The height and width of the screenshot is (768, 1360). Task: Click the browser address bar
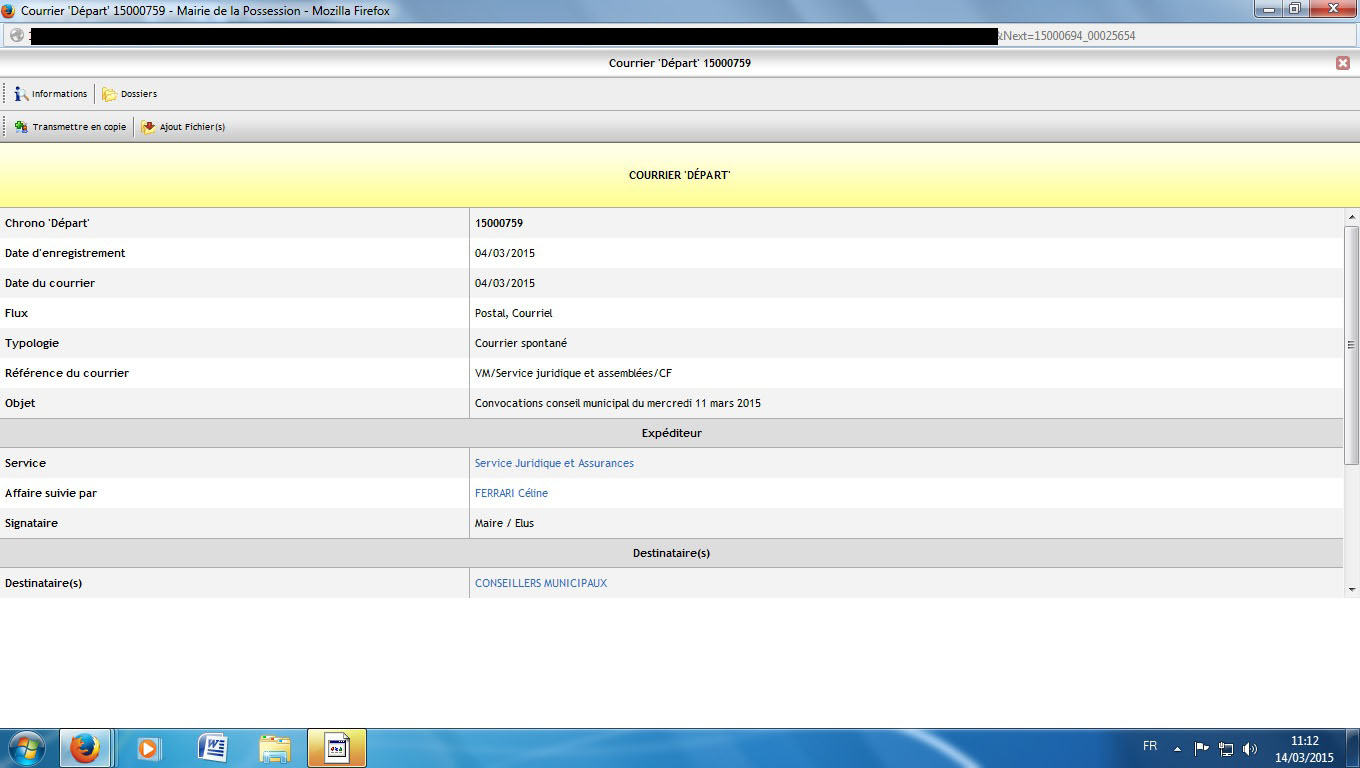click(680, 36)
